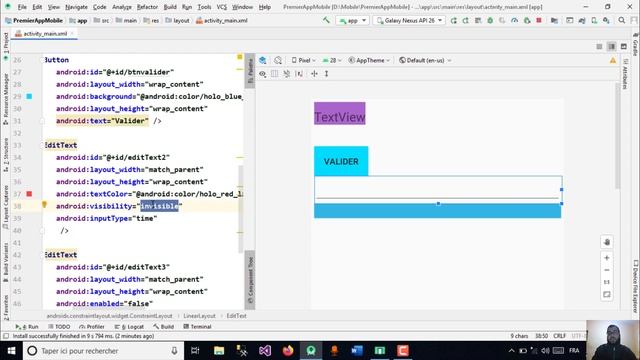This screenshot has width=640, height=360.
Task: Click the baseline align icon in layout toolbar
Action: point(299,74)
